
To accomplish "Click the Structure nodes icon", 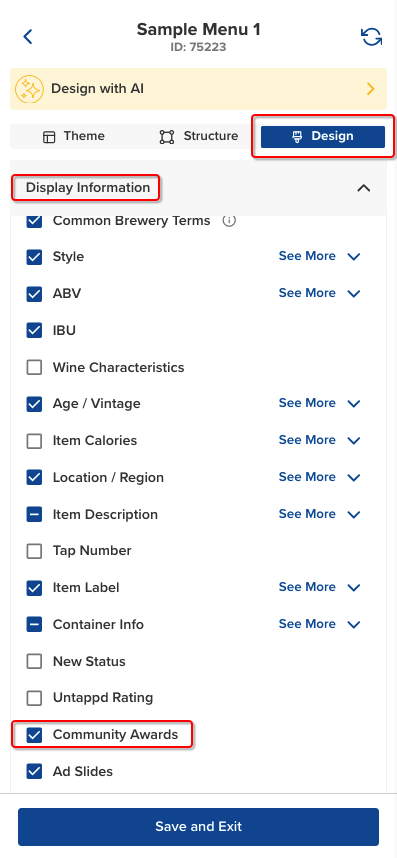I will click(x=167, y=137).
